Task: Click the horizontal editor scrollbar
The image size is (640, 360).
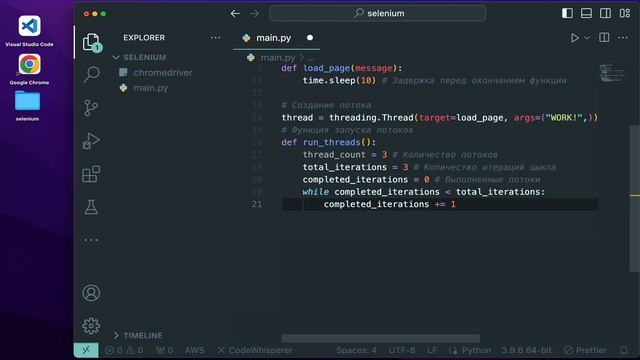Action: (380, 338)
